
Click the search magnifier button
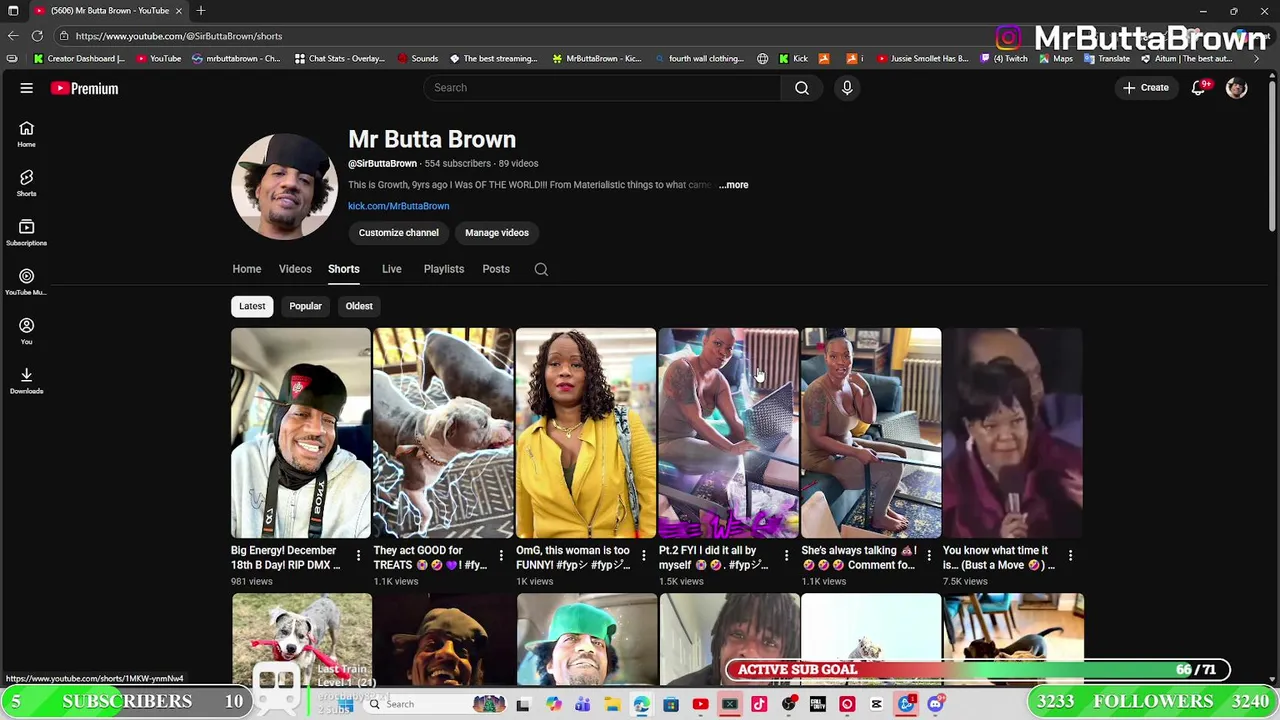click(x=802, y=88)
